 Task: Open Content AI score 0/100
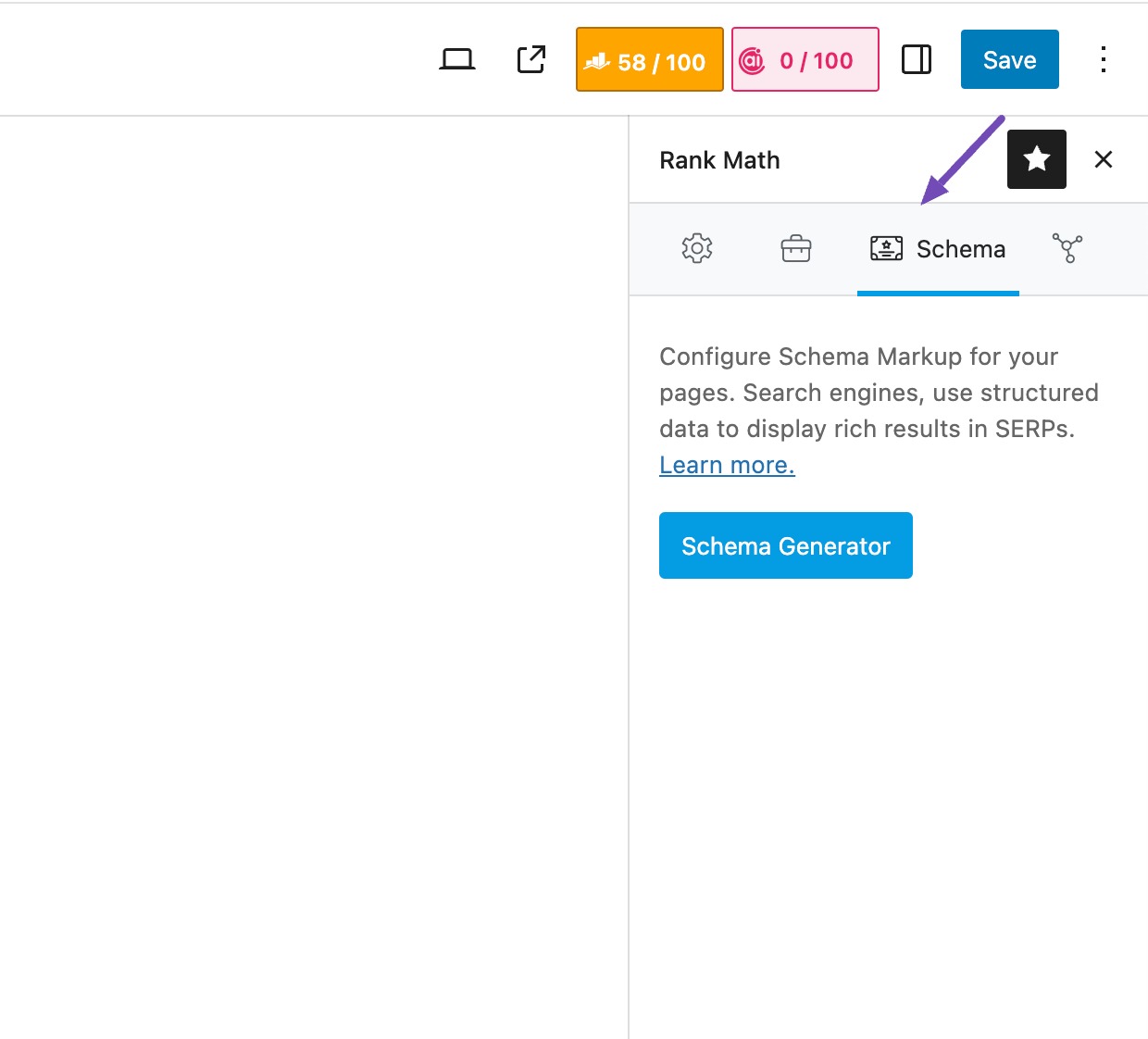805,60
